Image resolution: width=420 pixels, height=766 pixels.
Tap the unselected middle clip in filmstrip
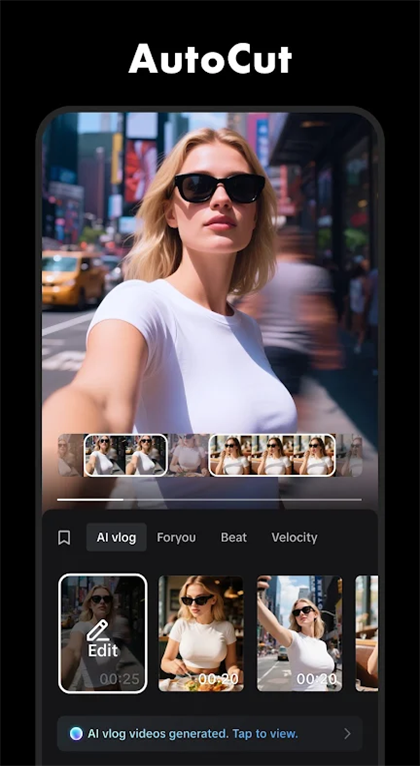188,455
